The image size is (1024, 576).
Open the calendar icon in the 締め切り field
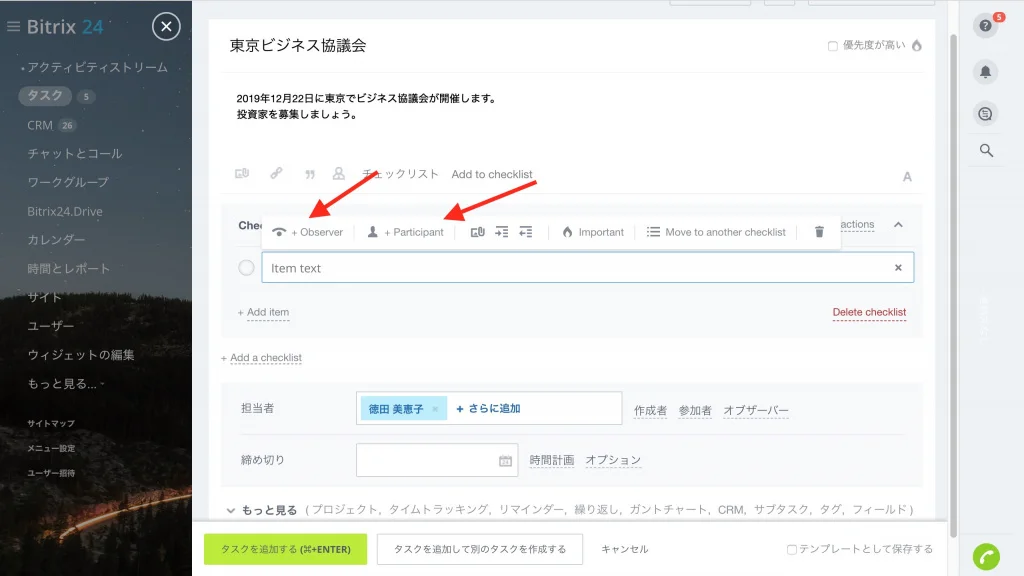coord(505,461)
